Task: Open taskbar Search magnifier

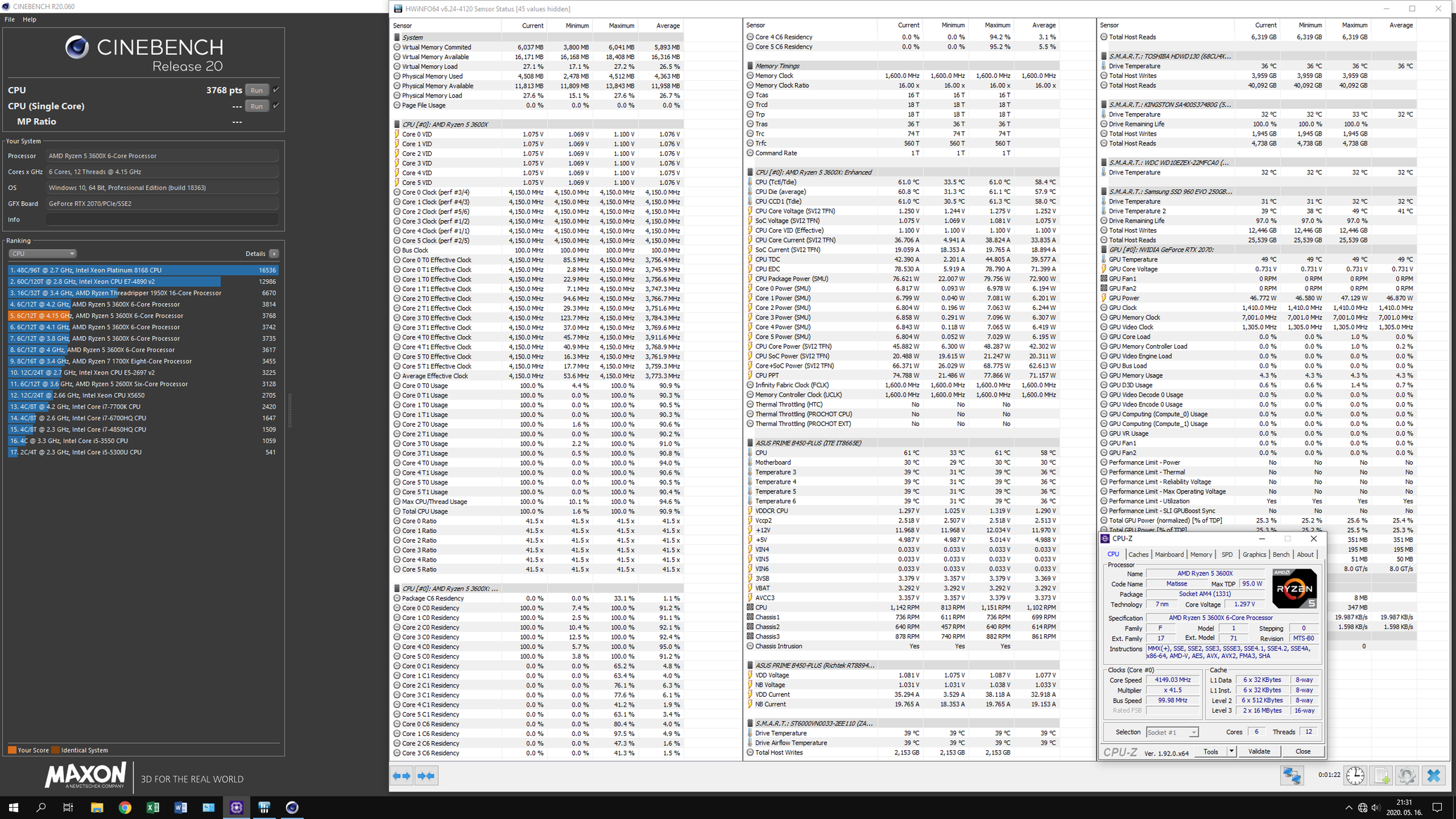Action: click(x=41, y=807)
